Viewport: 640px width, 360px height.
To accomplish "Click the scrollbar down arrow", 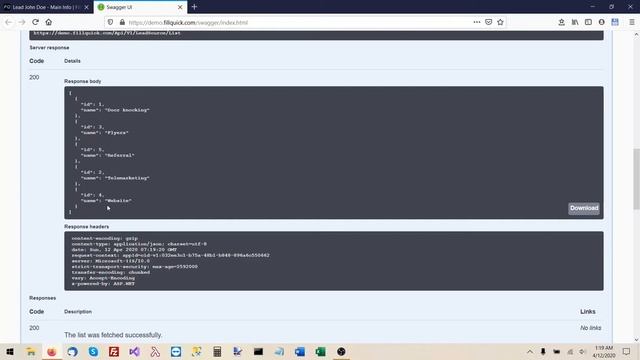I will (x=636, y=340).
